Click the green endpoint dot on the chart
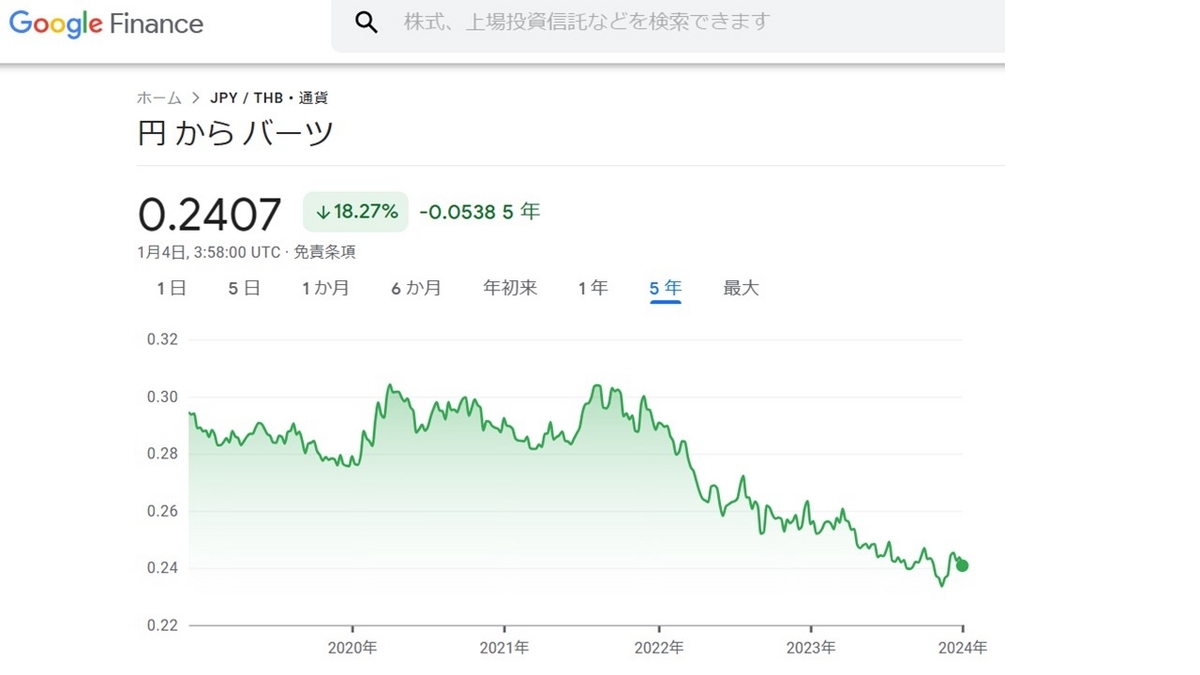This screenshot has height=675, width=1200. [x=961, y=565]
